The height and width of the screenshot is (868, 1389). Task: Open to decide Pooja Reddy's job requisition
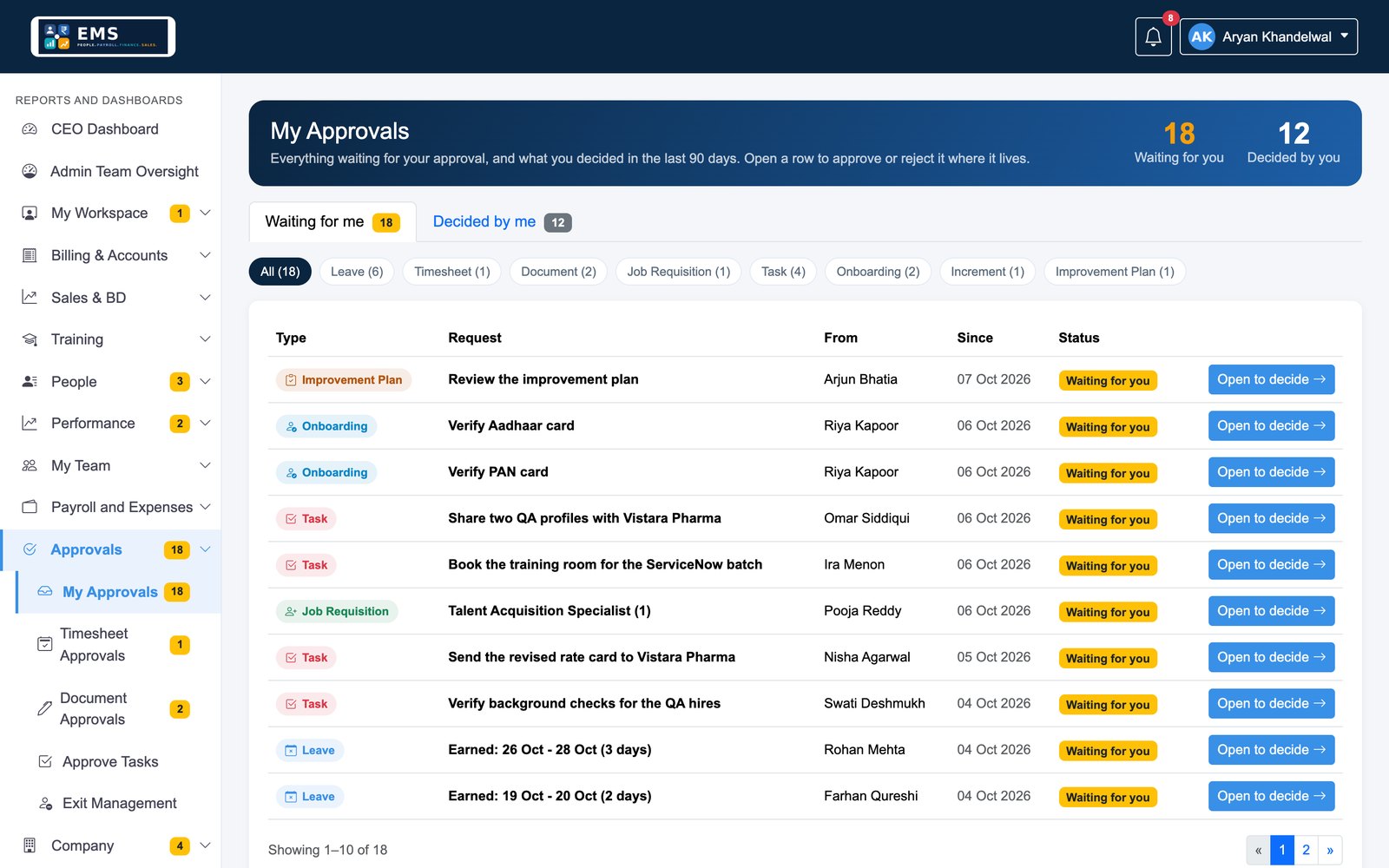click(x=1271, y=611)
